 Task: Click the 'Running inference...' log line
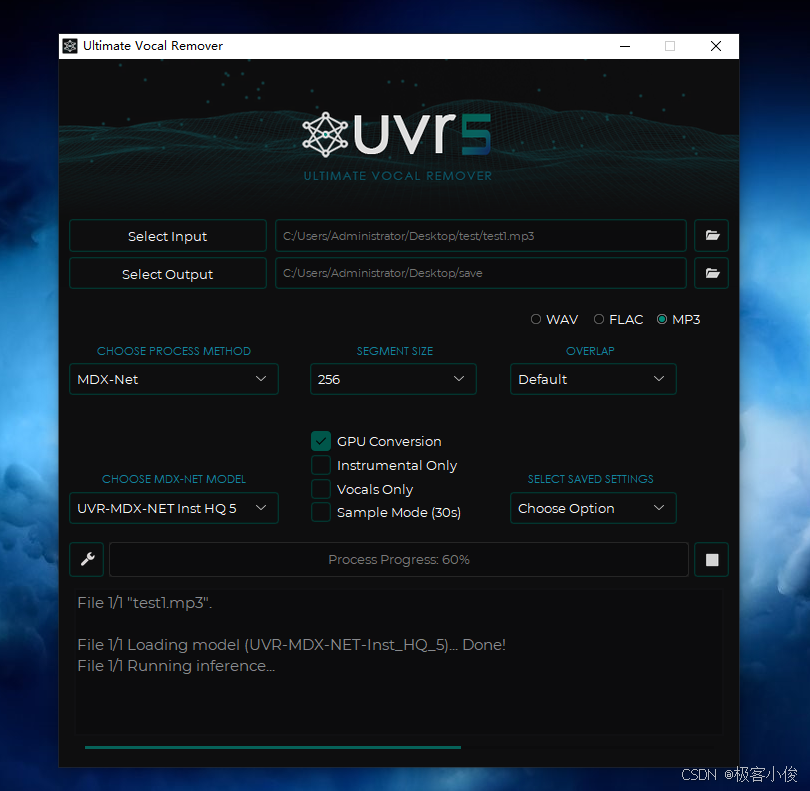pyautogui.click(x=176, y=666)
